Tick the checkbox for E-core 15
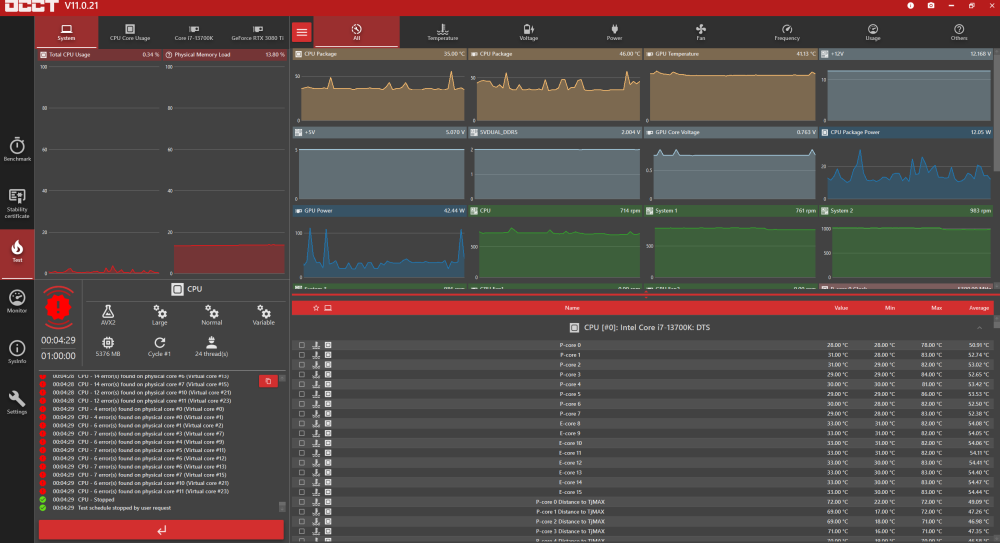Image resolution: width=1000 pixels, height=543 pixels. (x=302, y=492)
